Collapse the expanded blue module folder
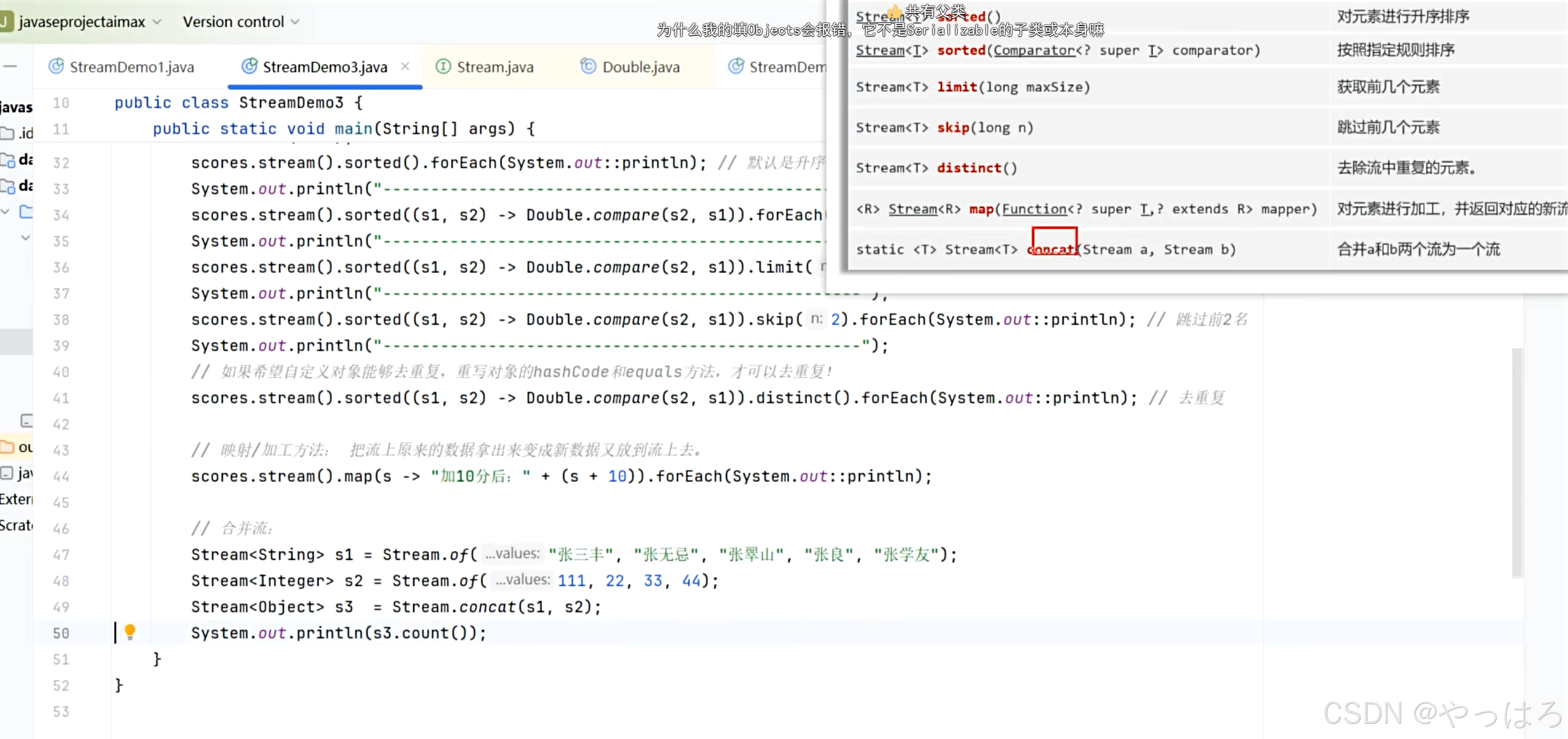Viewport: 1568px width, 739px height. (6, 212)
